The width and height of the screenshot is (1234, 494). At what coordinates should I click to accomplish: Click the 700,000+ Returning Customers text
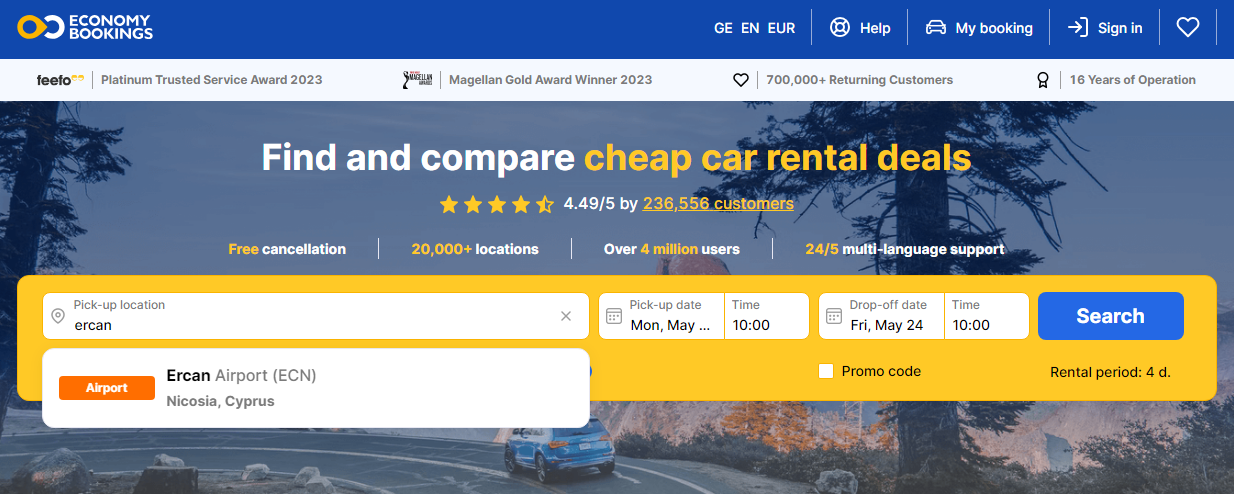coord(860,80)
